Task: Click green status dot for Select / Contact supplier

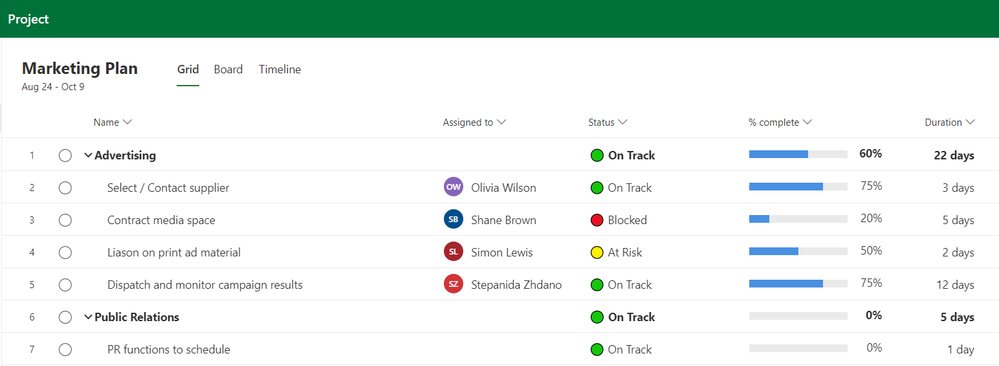Action: coord(597,187)
